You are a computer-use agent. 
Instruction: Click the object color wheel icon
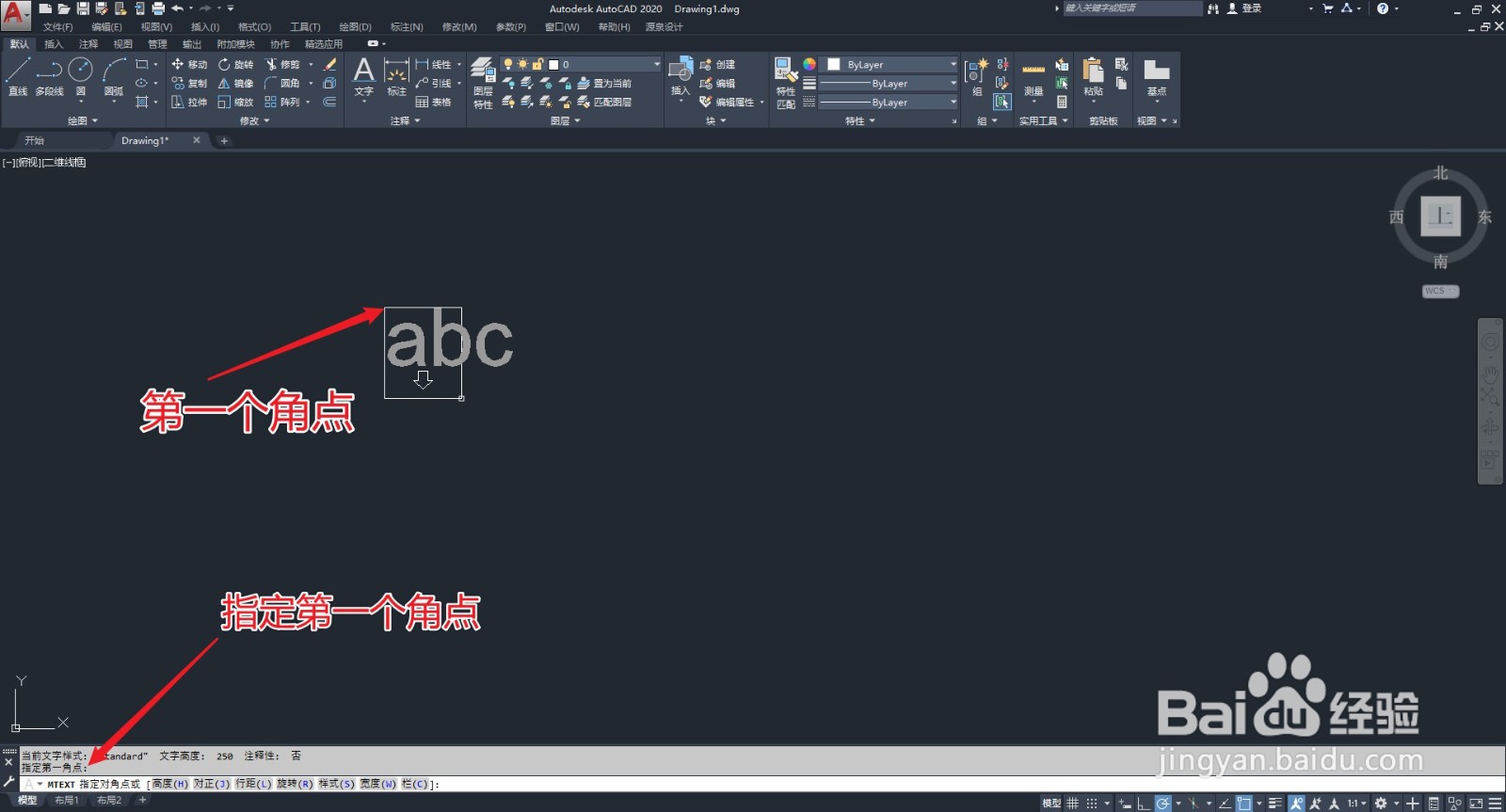click(x=809, y=64)
